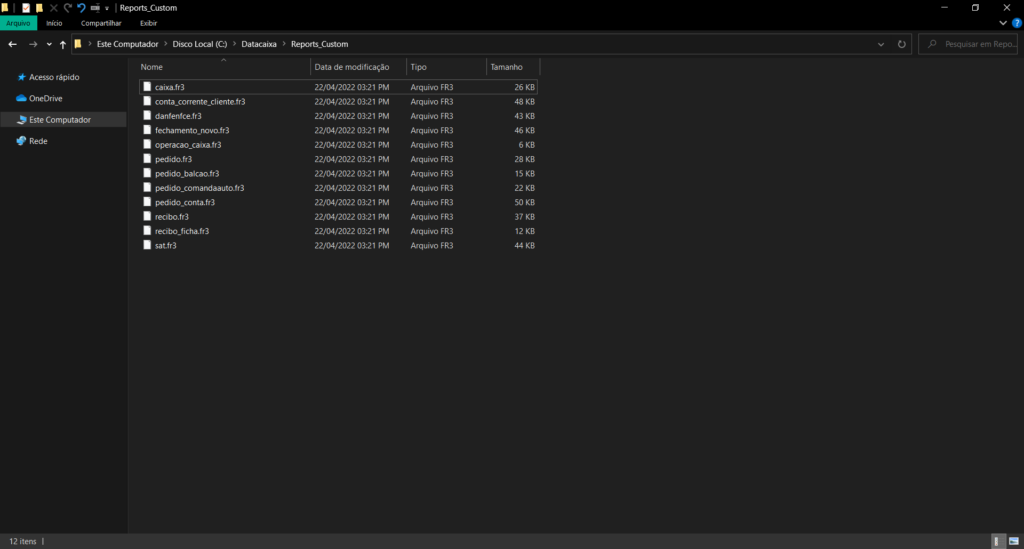The width and height of the screenshot is (1024, 549).
Task: Go to Datacaixa in breadcrumb path
Action: [x=259, y=44]
